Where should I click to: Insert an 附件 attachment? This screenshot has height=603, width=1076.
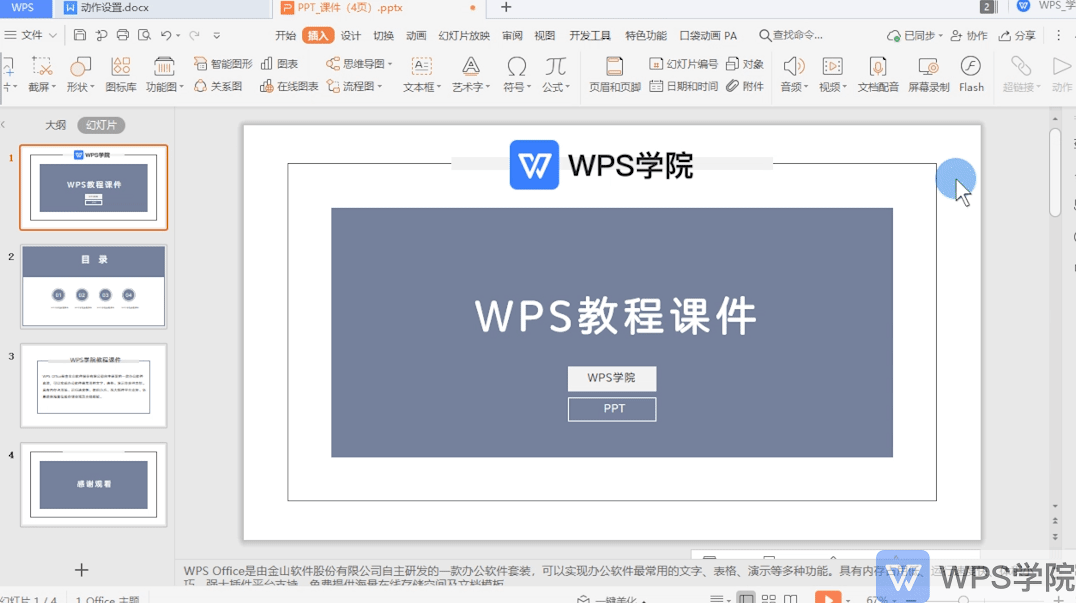click(x=745, y=86)
